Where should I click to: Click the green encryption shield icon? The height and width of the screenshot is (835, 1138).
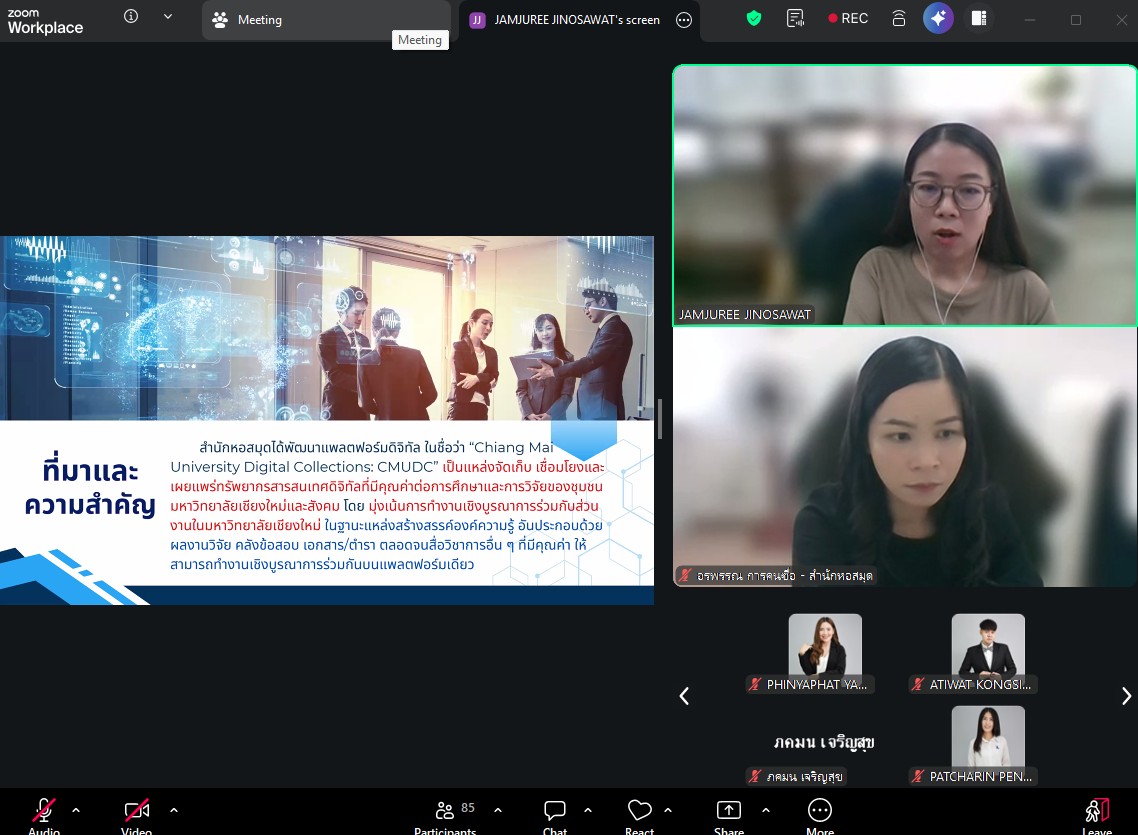754,19
